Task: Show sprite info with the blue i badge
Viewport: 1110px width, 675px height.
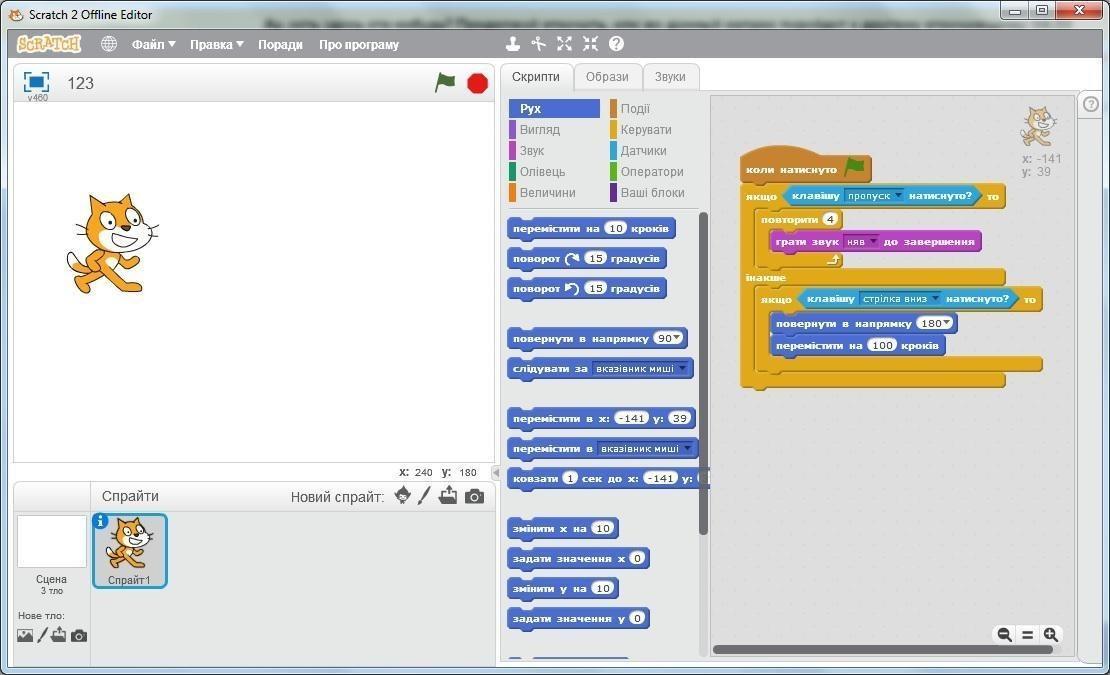Action: click(x=100, y=521)
